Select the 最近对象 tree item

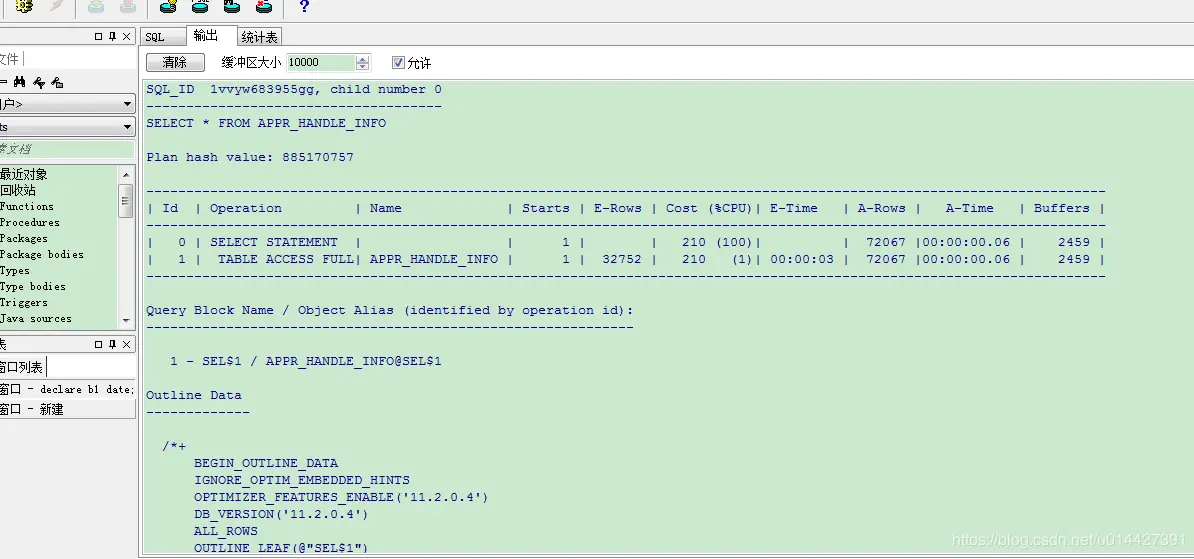click(24, 174)
